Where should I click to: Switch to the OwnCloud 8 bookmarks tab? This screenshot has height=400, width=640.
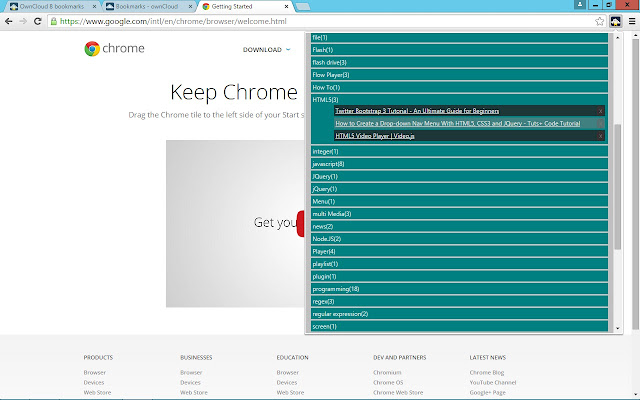click(51, 7)
